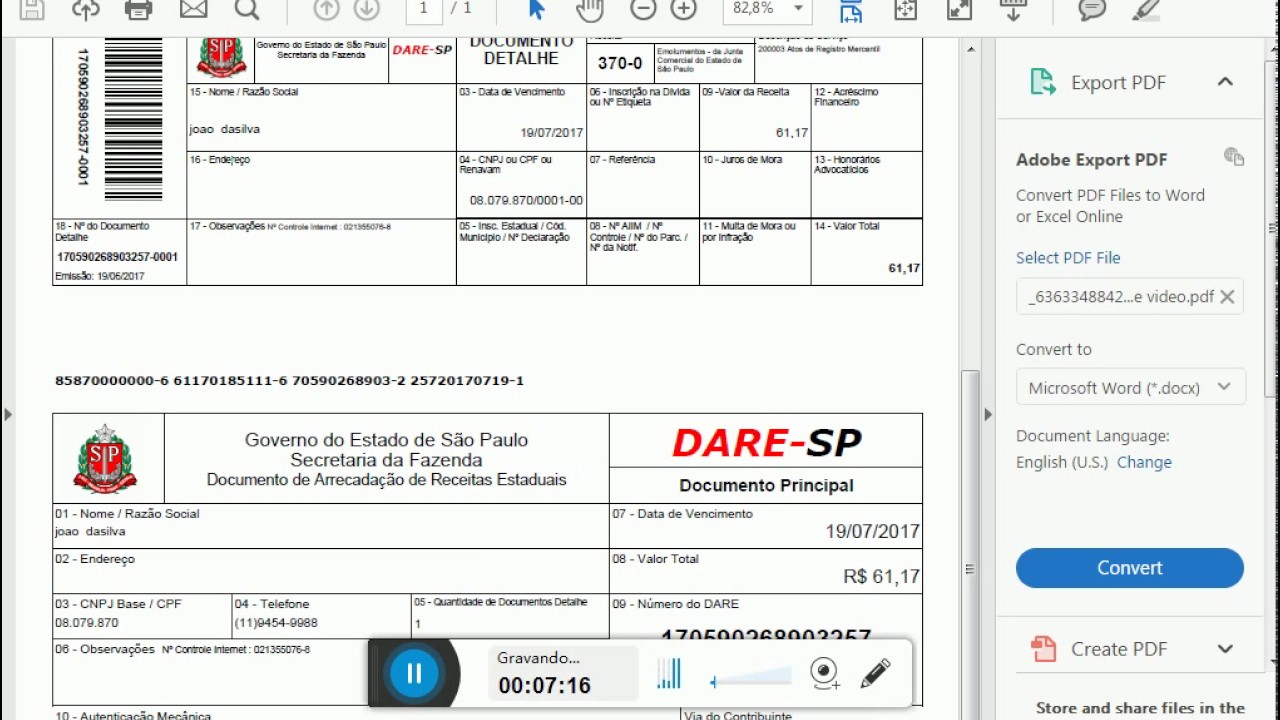Screen dimensions: 1280x720
Task: Click the São Paulo coat of arms logo
Action: click(106, 458)
